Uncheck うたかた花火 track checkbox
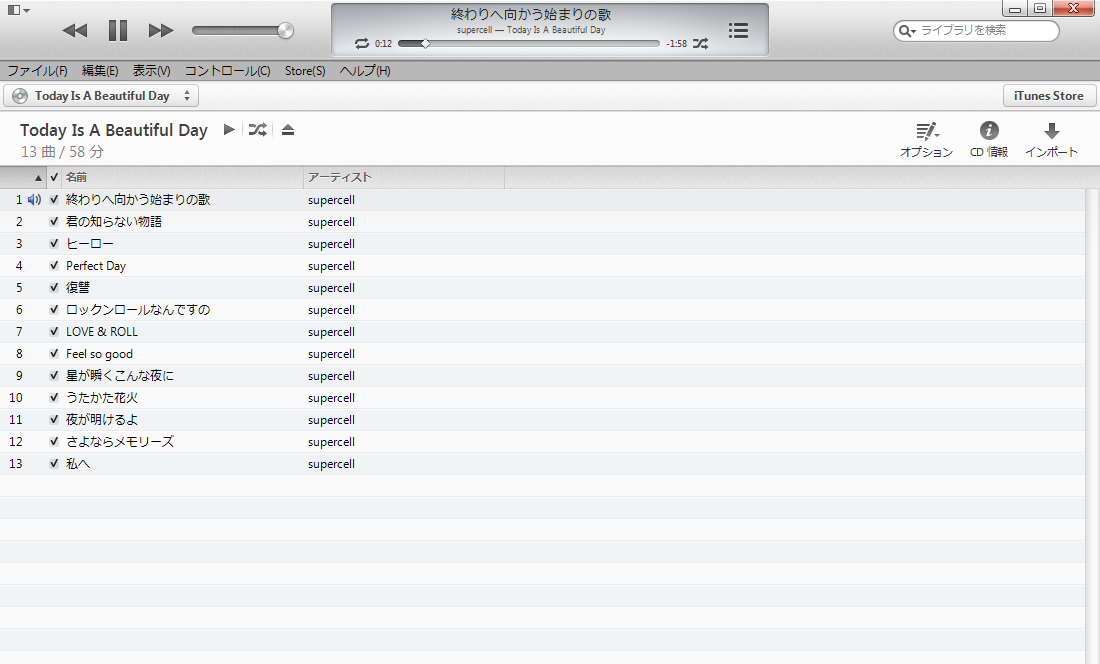Screen dimensions: 1100x664 click(x=54, y=398)
